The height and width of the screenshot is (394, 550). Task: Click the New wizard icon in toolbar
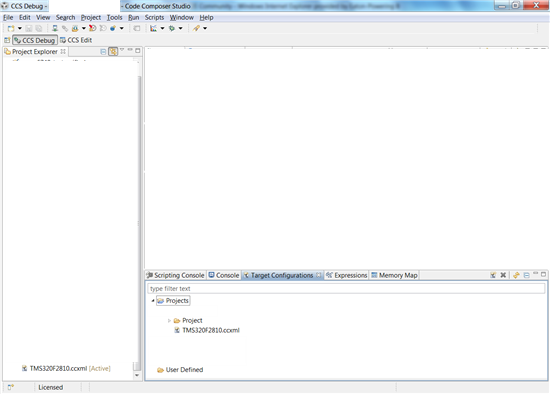[x=11, y=28]
